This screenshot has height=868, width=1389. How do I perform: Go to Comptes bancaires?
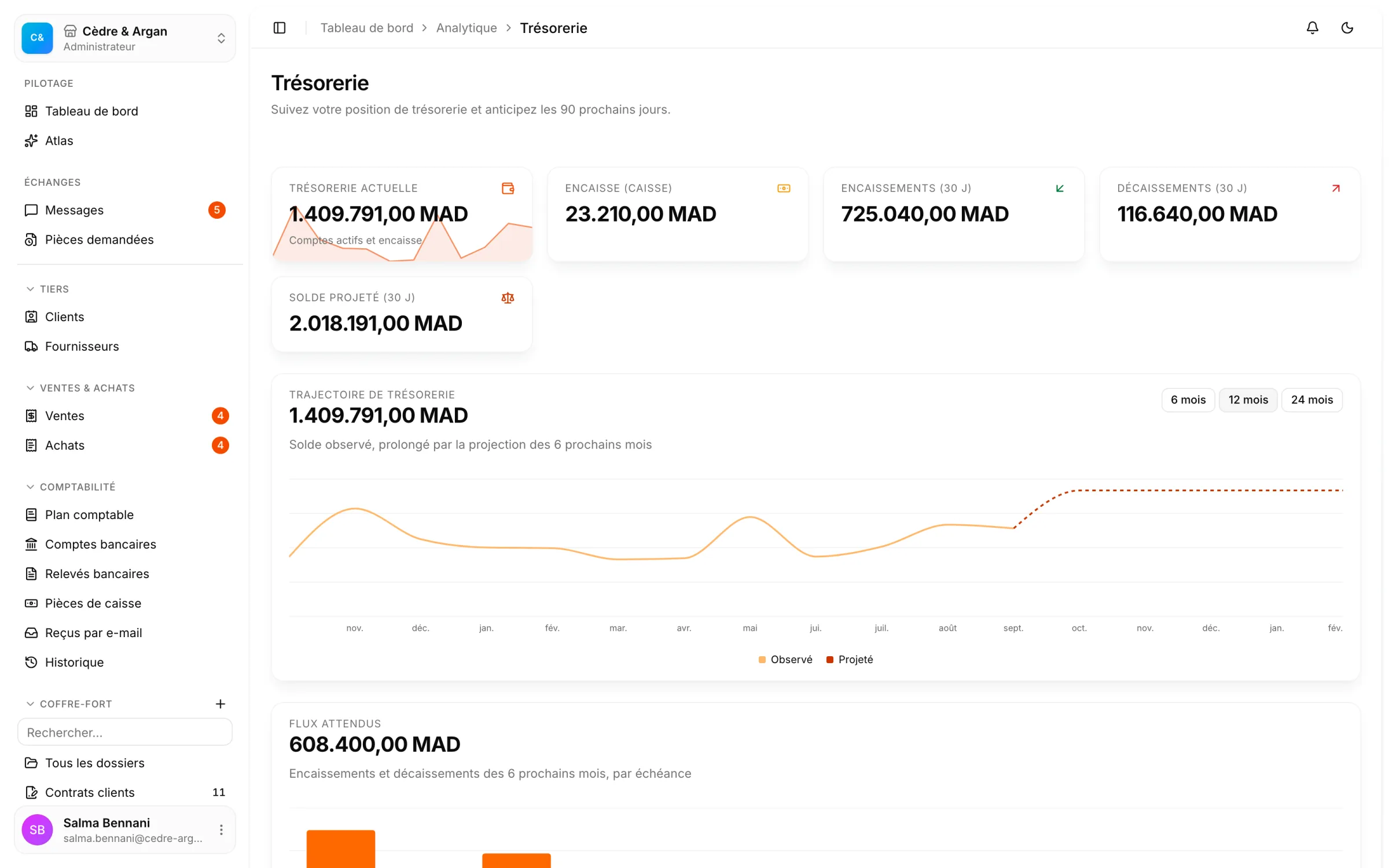[125, 544]
